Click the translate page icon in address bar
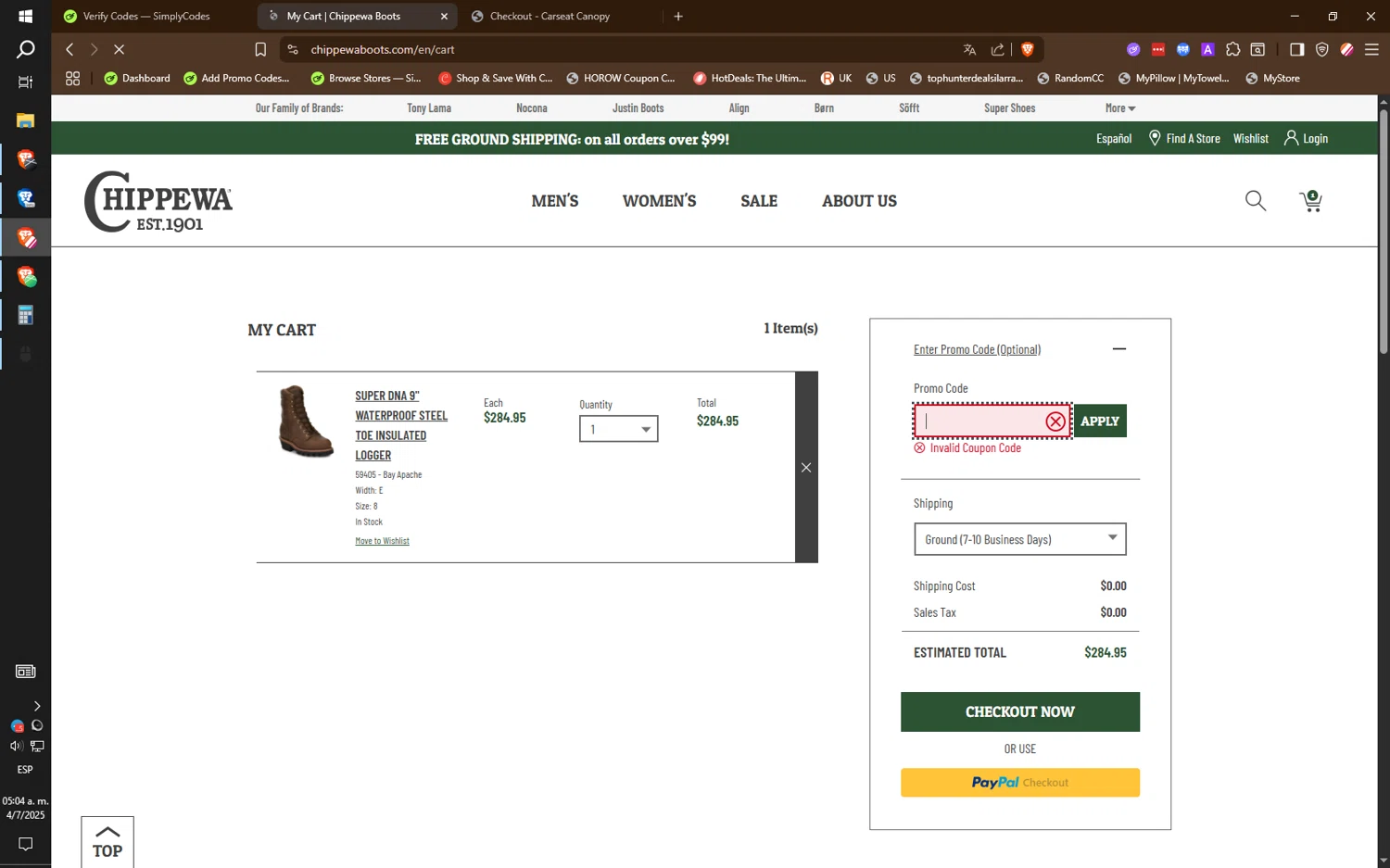1390x868 pixels. 969,49
